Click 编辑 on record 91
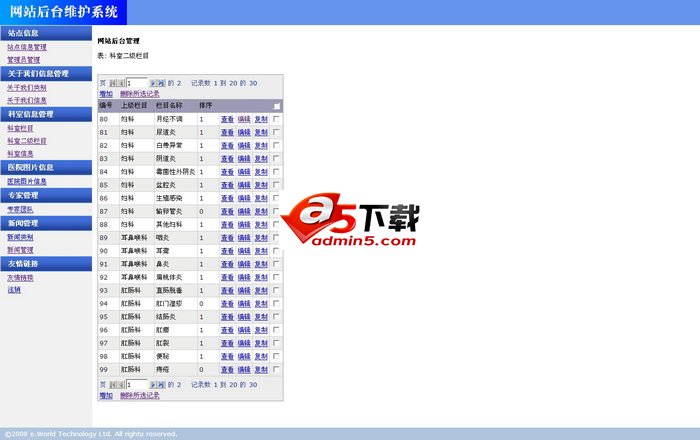This screenshot has width=700, height=440. coord(244,264)
